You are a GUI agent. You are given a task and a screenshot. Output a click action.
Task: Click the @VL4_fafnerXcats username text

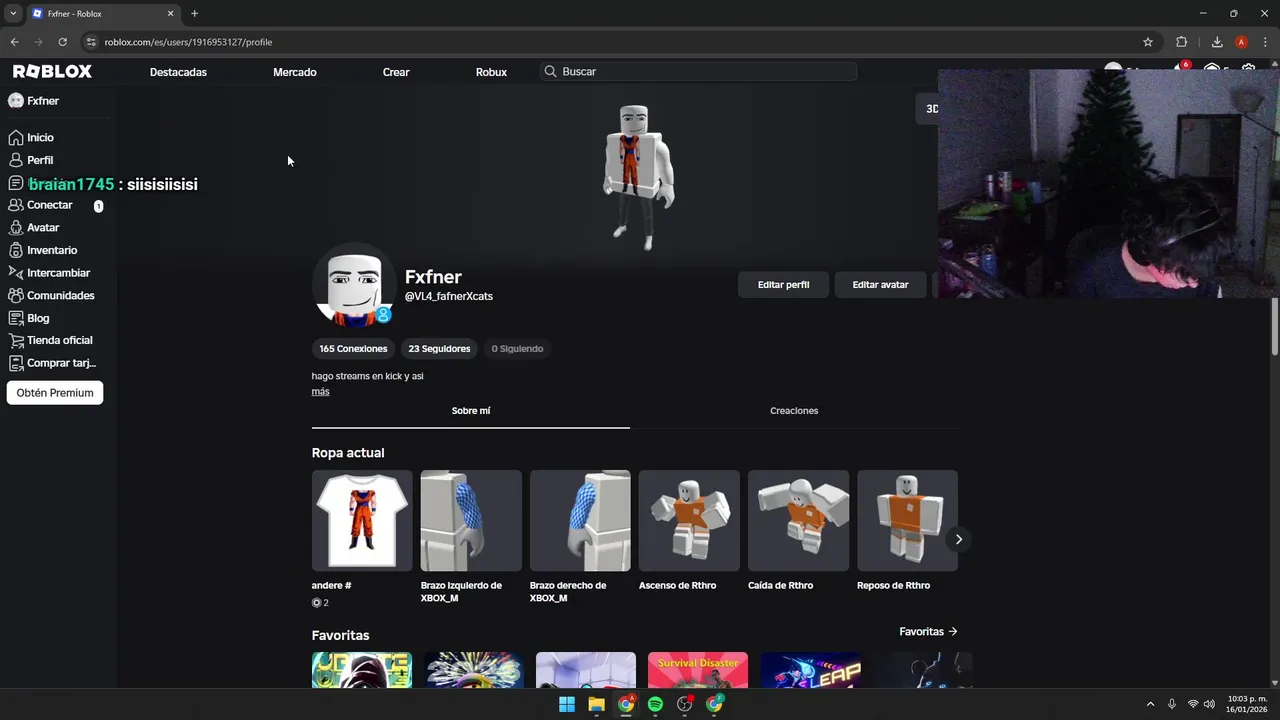(448, 296)
